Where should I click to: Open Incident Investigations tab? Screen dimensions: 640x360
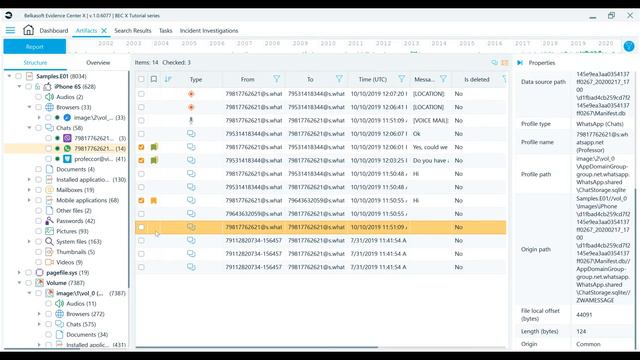pos(209,31)
